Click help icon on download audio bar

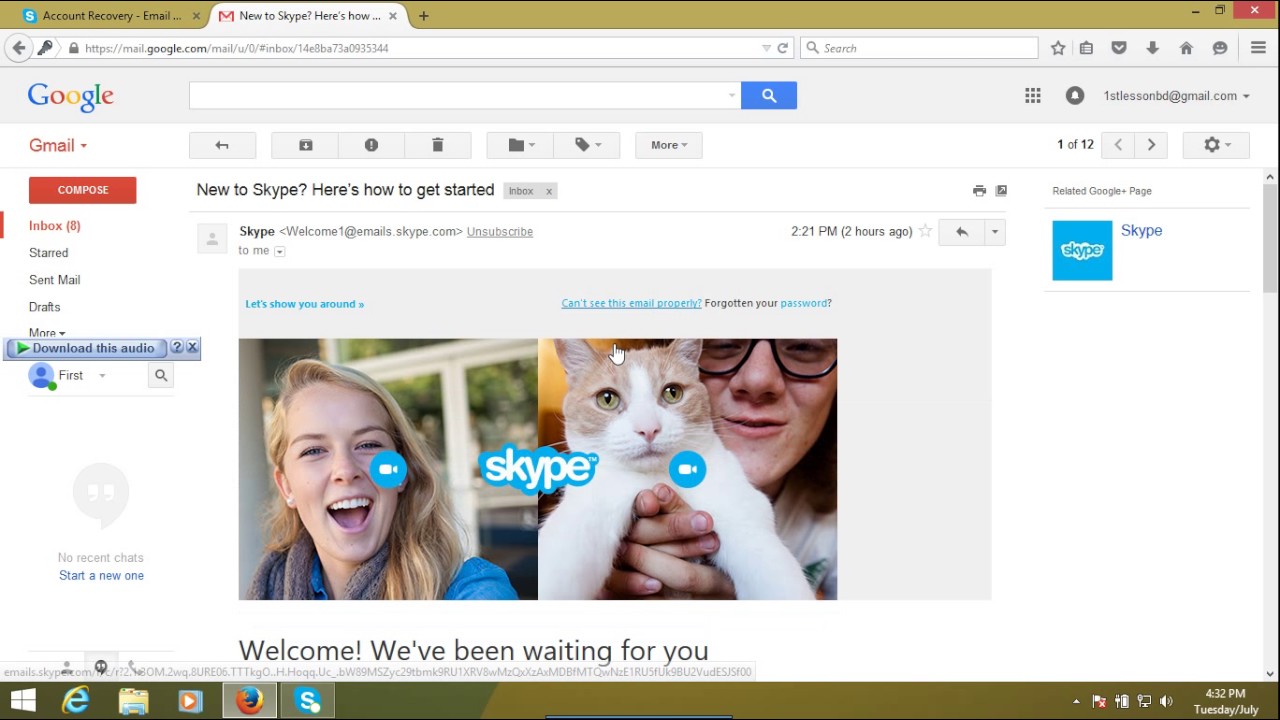(x=177, y=347)
